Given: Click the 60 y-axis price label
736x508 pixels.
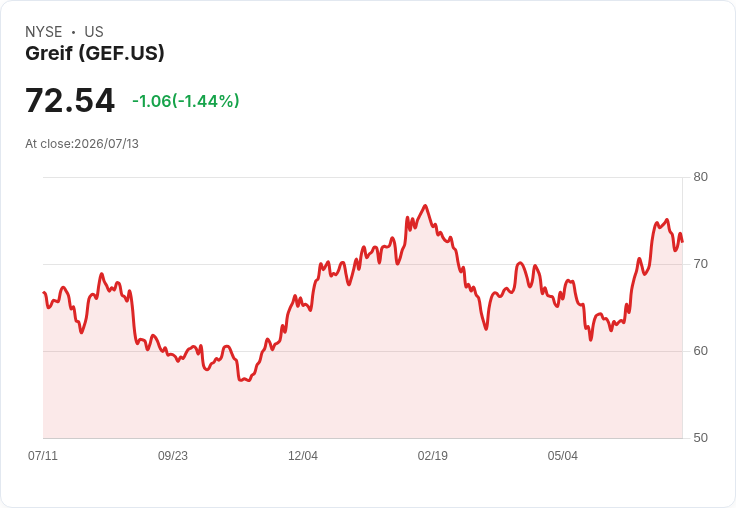Looking at the screenshot, I should tap(700, 351).
